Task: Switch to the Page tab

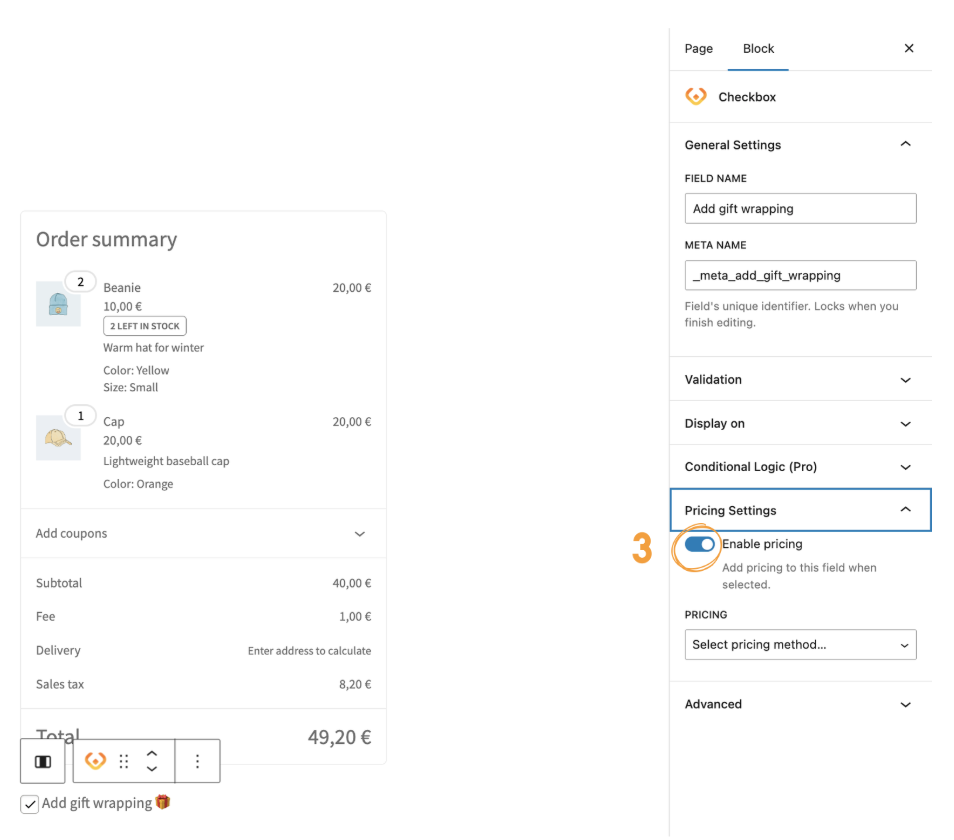Action: [x=699, y=49]
